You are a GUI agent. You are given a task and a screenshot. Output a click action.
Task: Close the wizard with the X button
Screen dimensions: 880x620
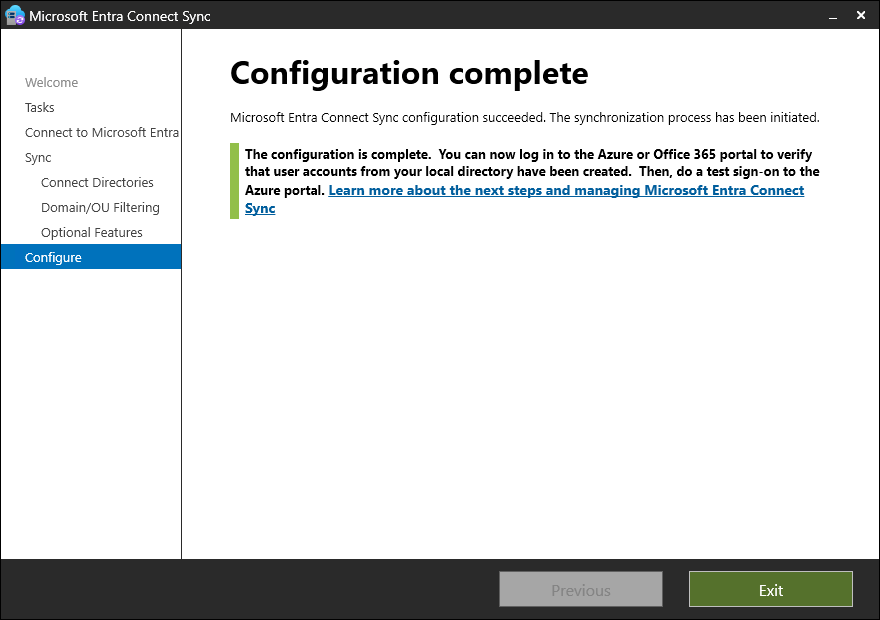tap(861, 16)
